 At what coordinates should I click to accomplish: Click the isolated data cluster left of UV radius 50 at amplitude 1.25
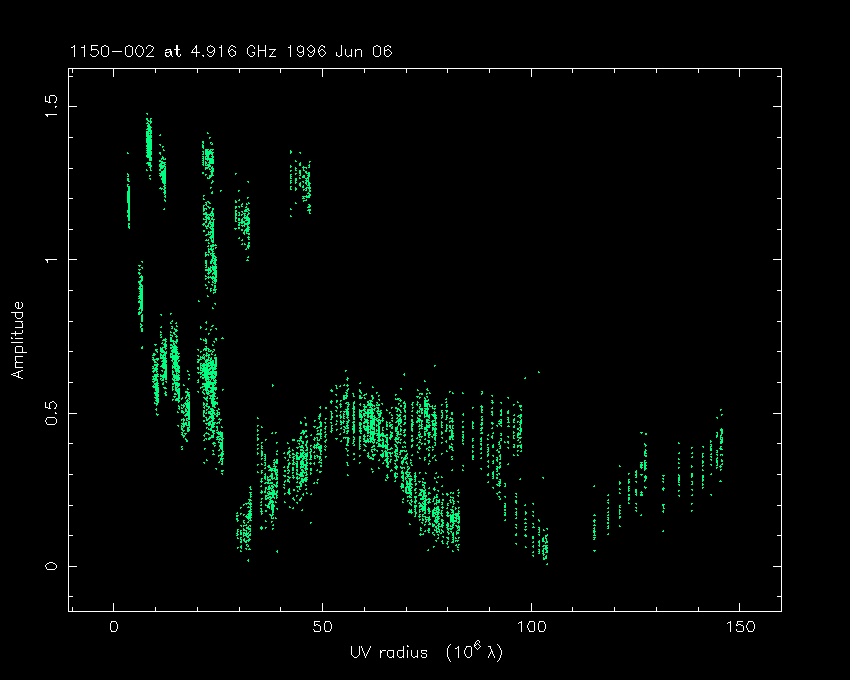[300, 180]
